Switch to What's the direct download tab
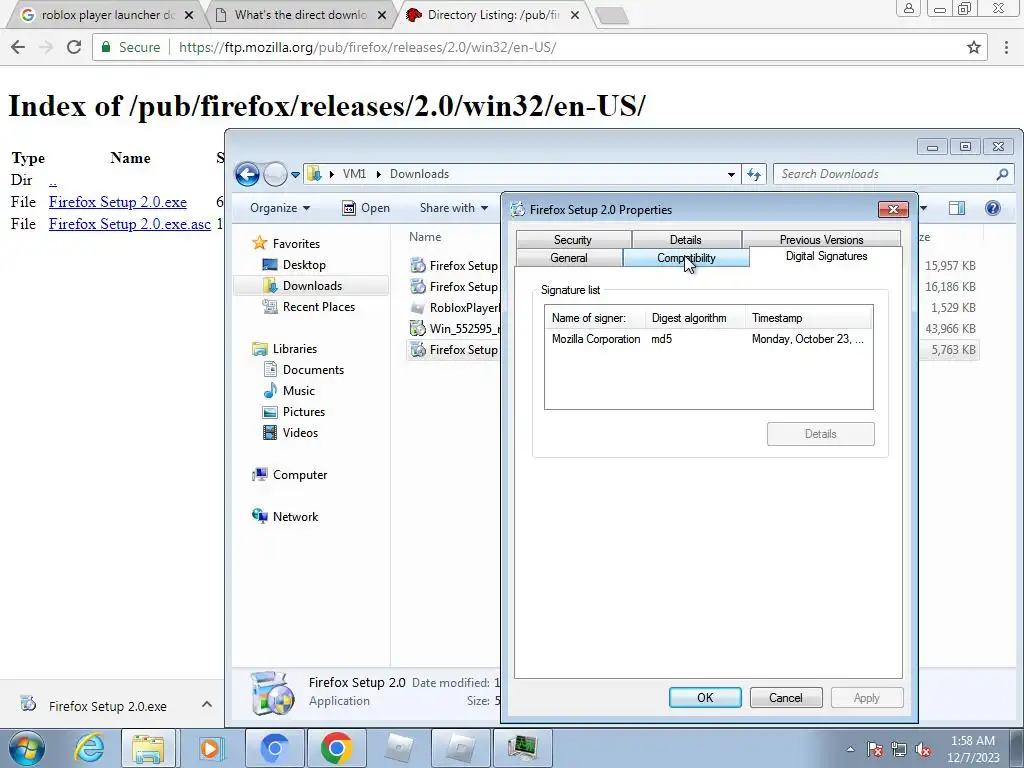Screen dimensions: 1024x768 coord(300,14)
